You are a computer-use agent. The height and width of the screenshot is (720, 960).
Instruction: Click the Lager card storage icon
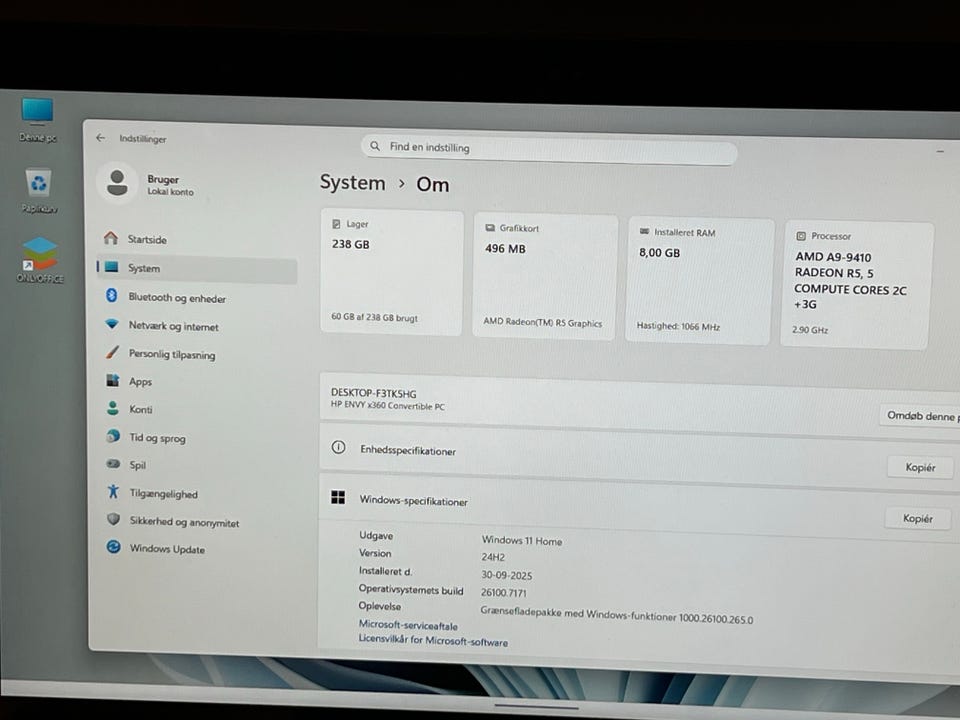pyautogui.click(x=336, y=224)
